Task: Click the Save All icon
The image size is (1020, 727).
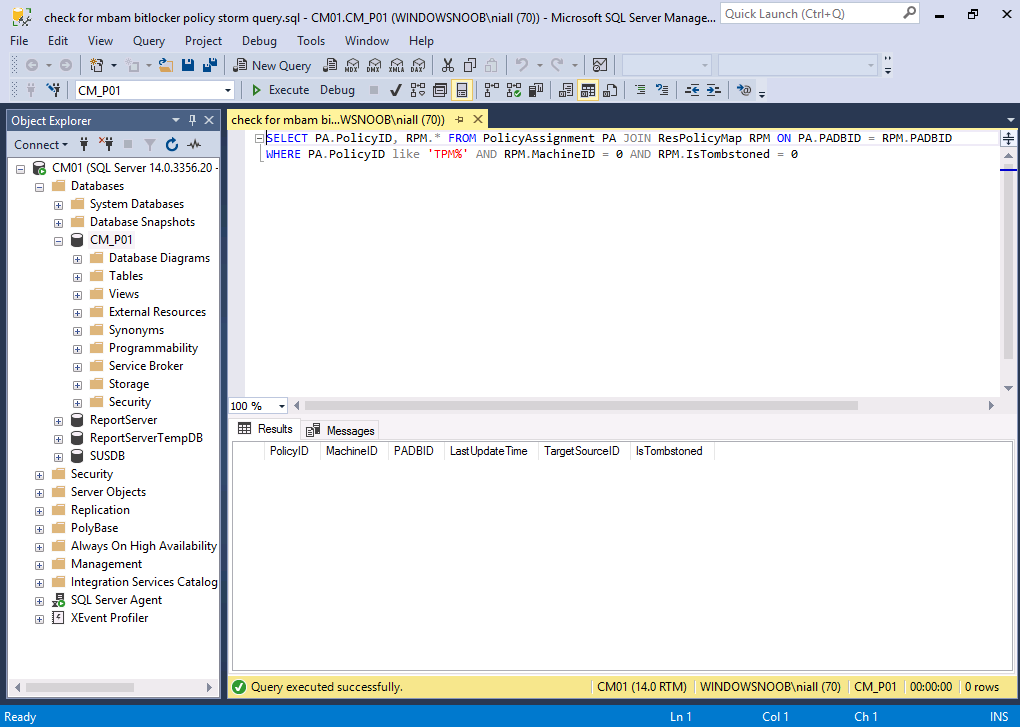Action: pos(209,65)
